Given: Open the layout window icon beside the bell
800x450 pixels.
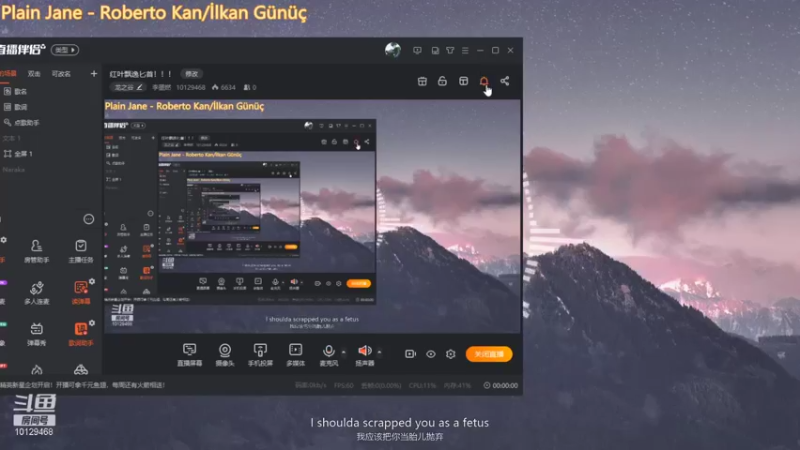Looking at the screenshot, I should [x=463, y=81].
